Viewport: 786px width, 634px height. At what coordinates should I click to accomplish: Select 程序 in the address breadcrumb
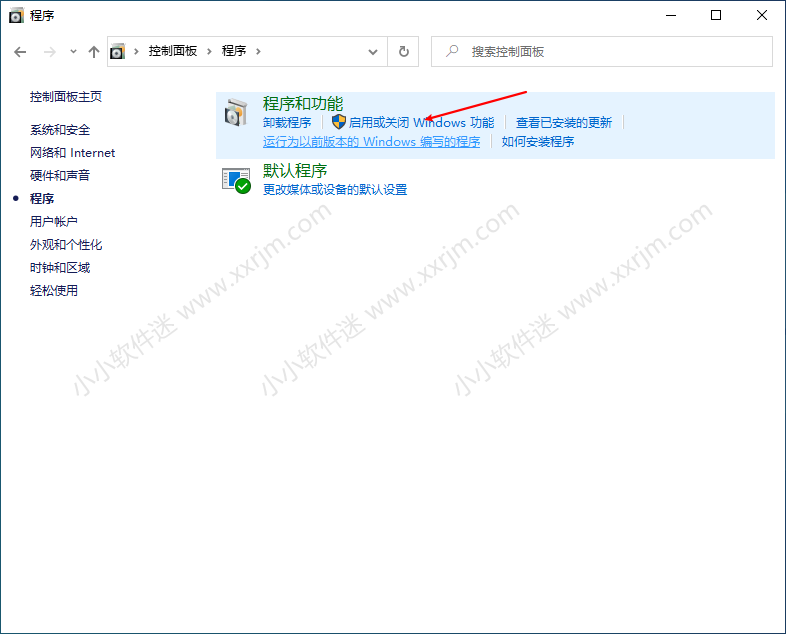pyautogui.click(x=234, y=51)
